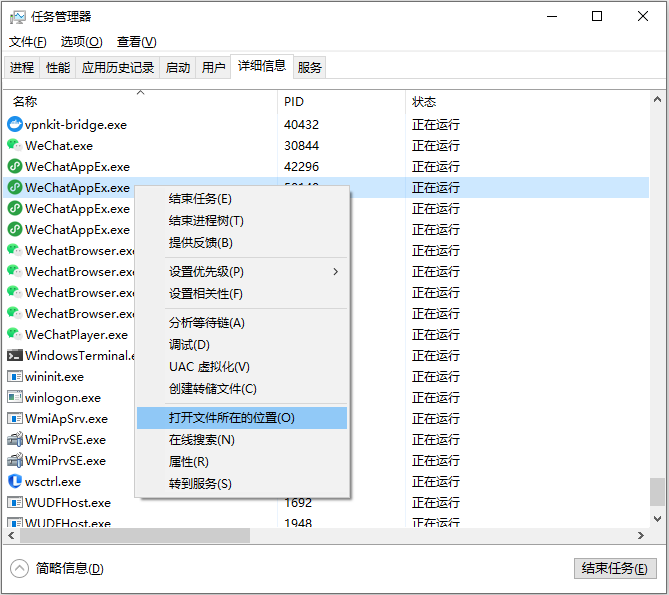Select PID 40432 cell
Image resolution: width=669 pixels, height=595 pixels.
(x=302, y=125)
